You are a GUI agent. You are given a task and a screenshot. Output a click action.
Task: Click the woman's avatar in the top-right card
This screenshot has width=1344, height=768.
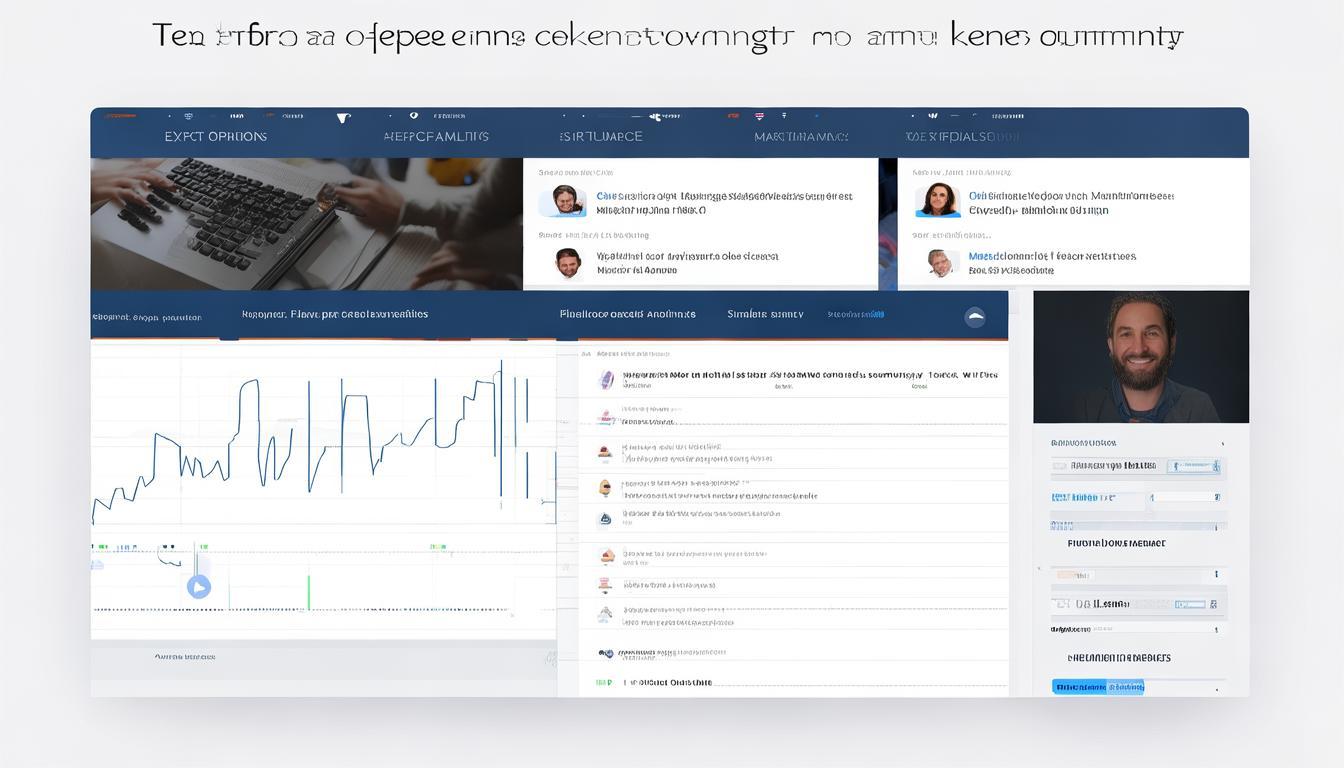(x=937, y=200)
